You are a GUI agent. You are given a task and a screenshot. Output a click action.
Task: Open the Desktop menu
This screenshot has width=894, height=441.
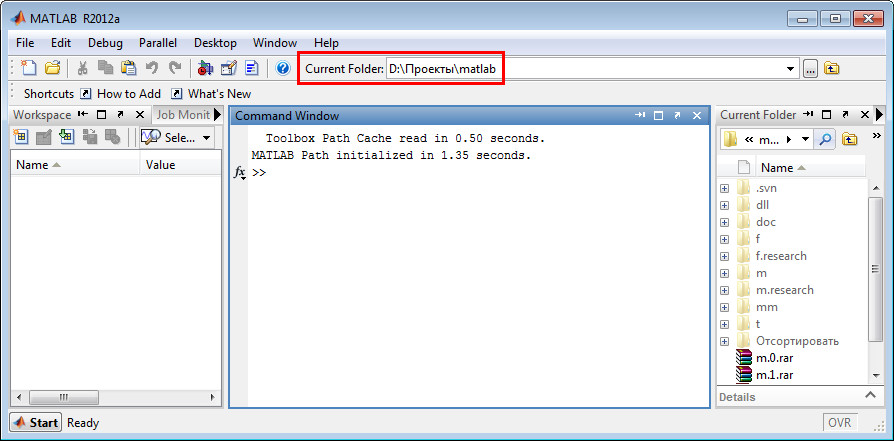pos(215,43)
